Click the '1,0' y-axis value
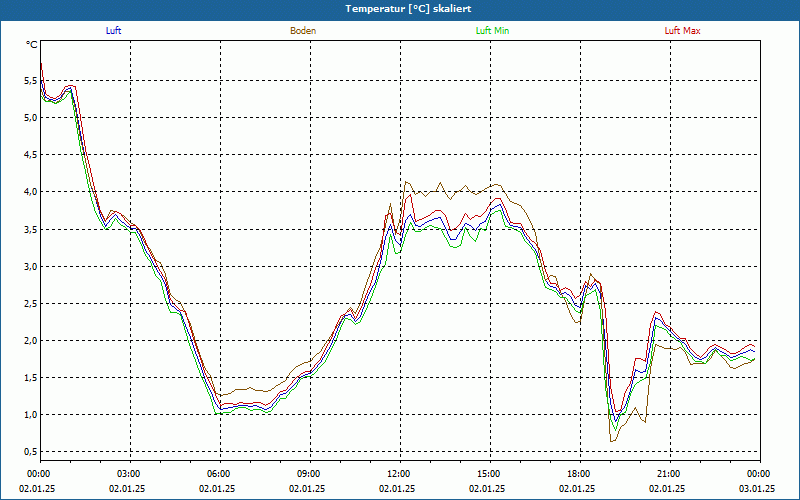 [31, 415]
